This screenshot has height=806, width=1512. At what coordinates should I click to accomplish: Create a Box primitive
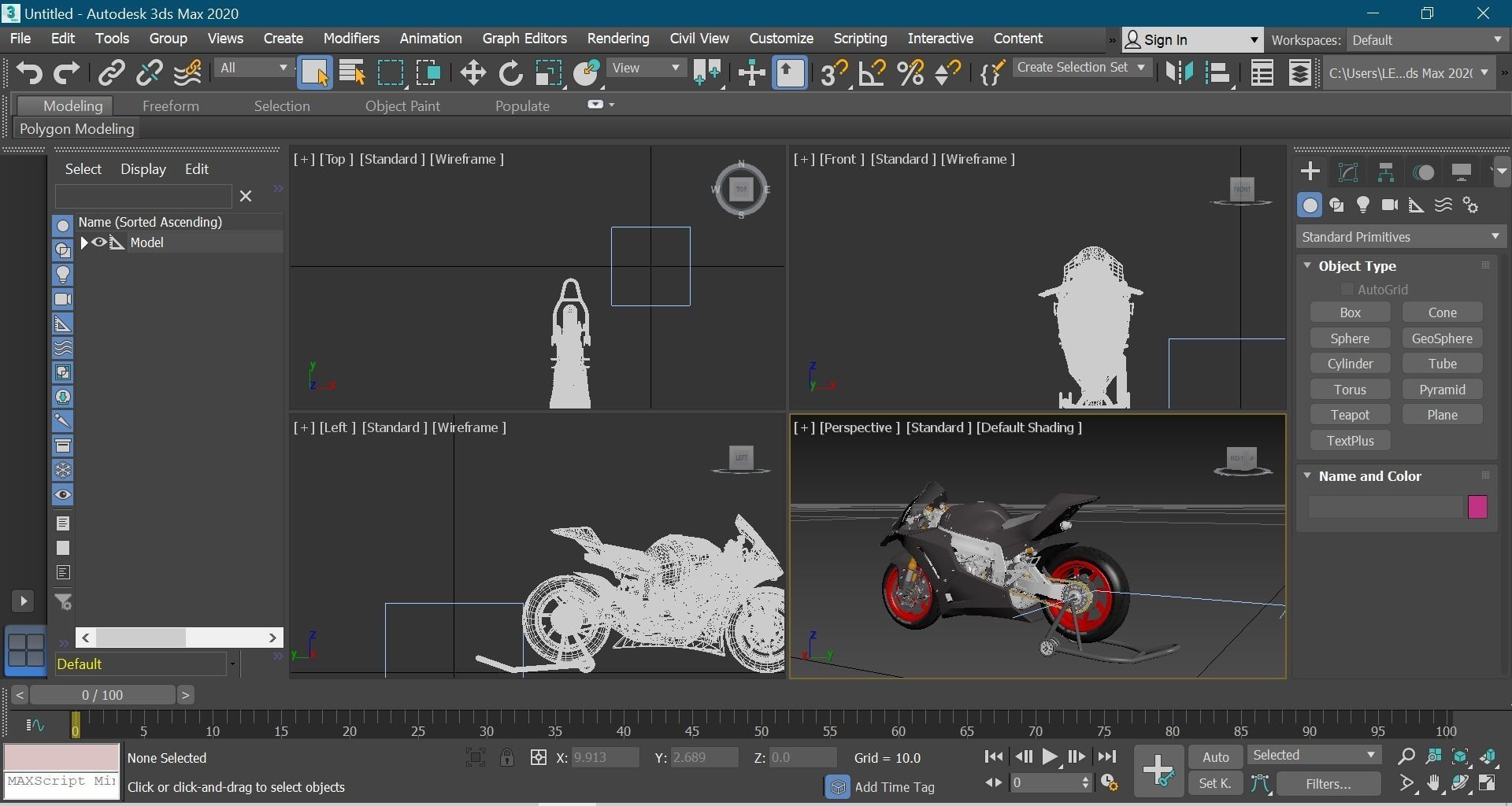[x=1350, y=312]
